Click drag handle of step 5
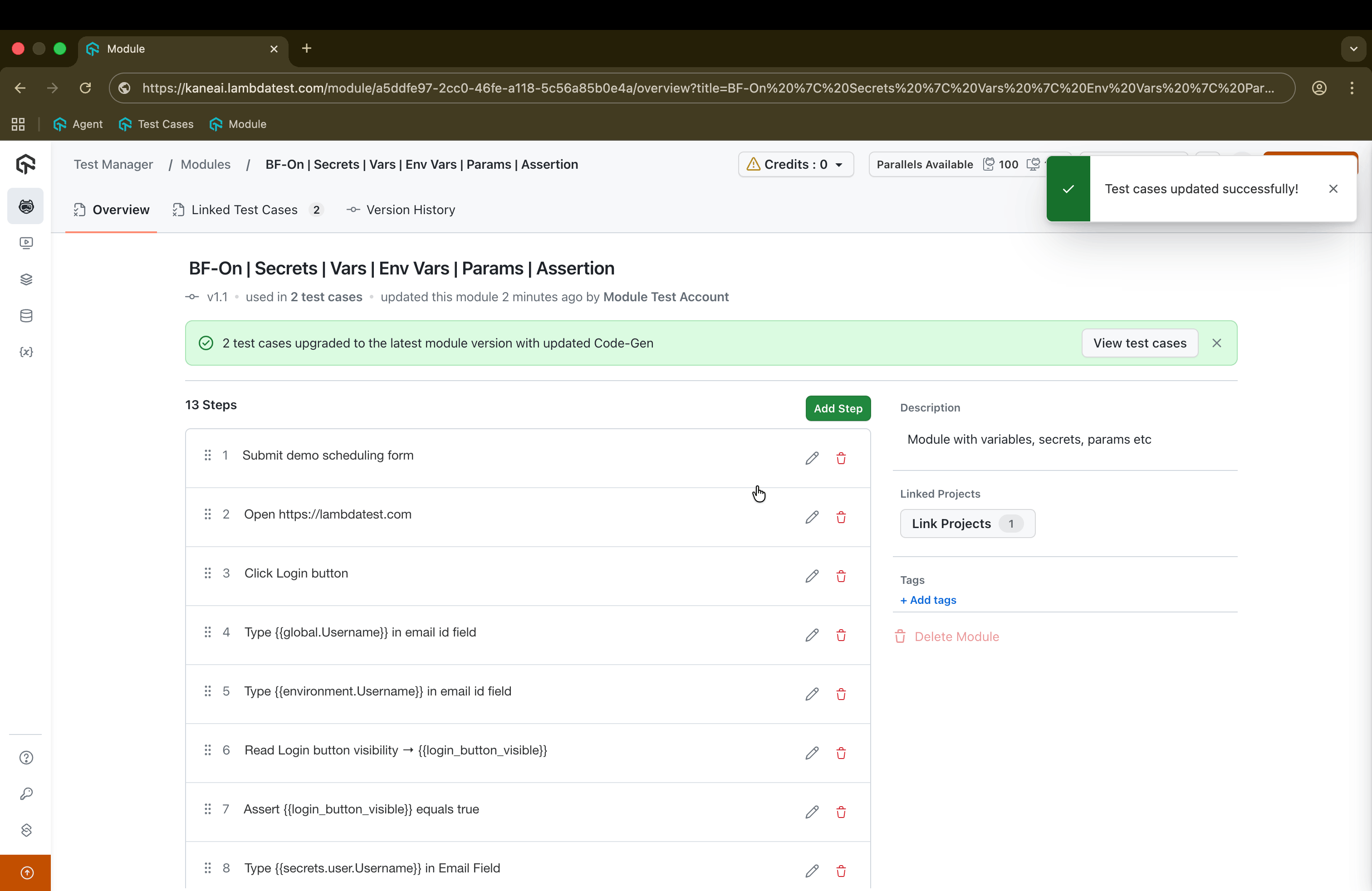This screenshot has height=891, width=1372. [207, 690]
